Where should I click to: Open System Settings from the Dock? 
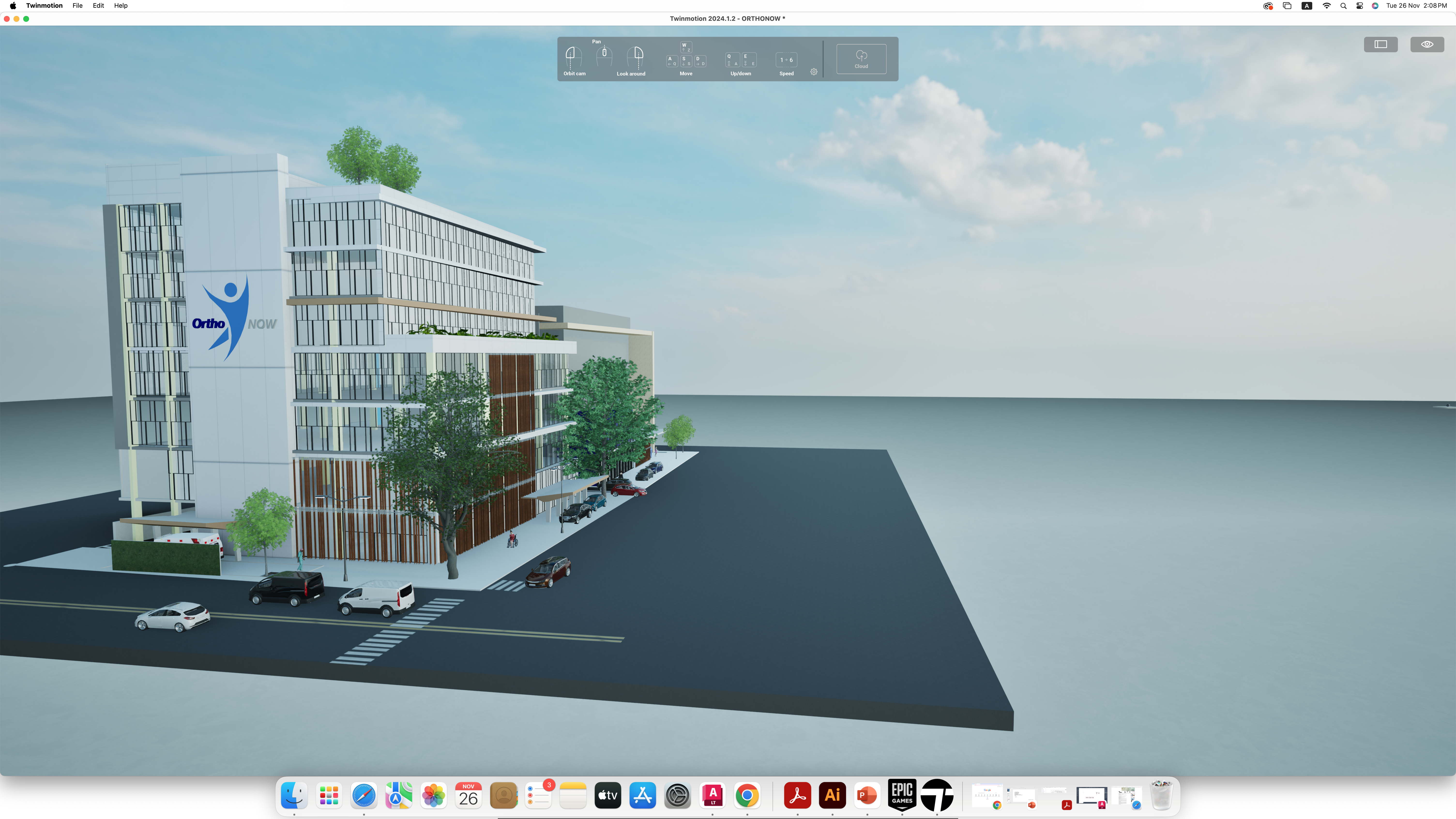tap(678, 795)
